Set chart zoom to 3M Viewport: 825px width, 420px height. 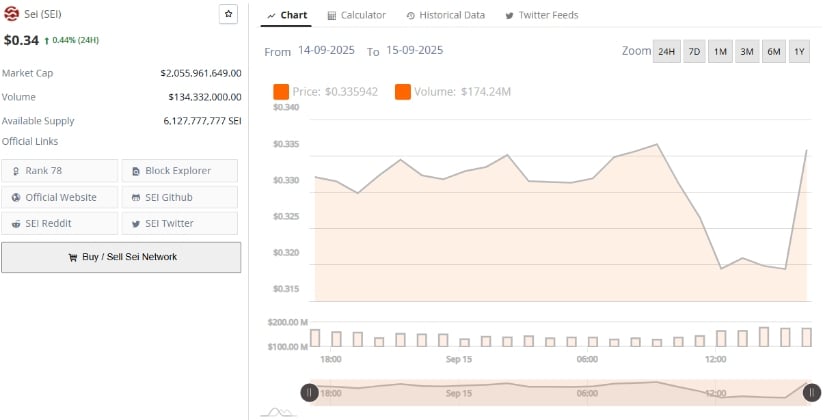(747, 52)
